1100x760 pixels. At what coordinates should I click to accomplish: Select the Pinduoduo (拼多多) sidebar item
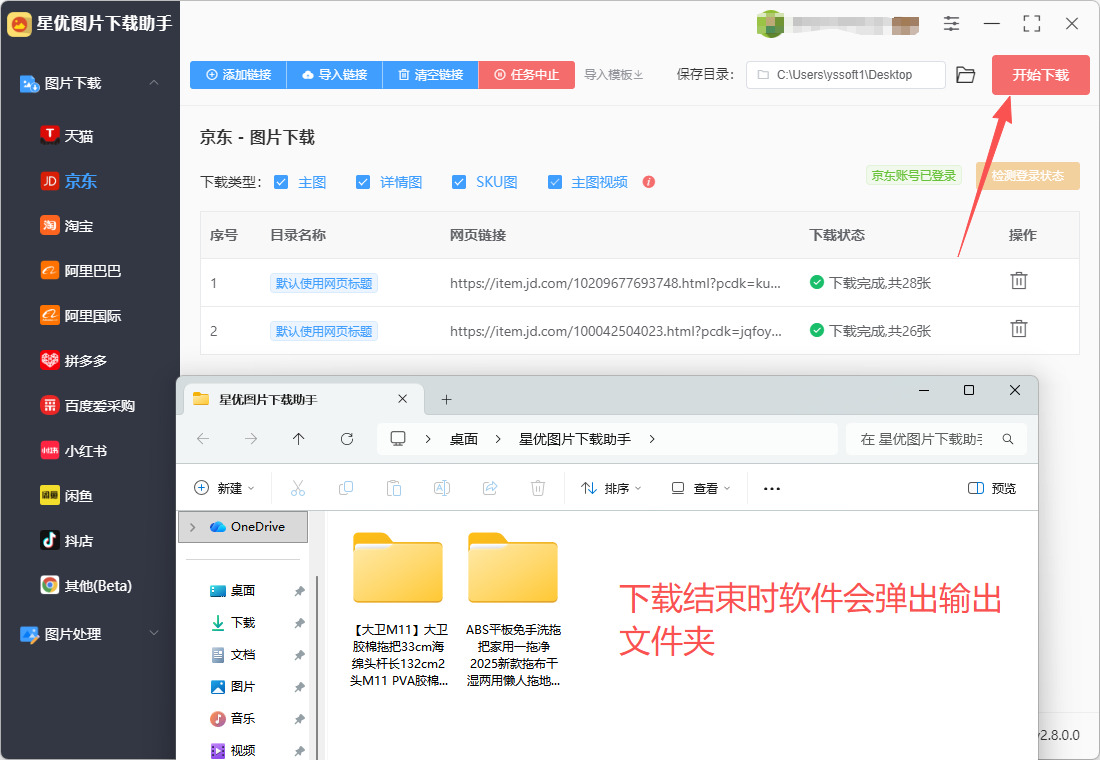click(74, 361)
